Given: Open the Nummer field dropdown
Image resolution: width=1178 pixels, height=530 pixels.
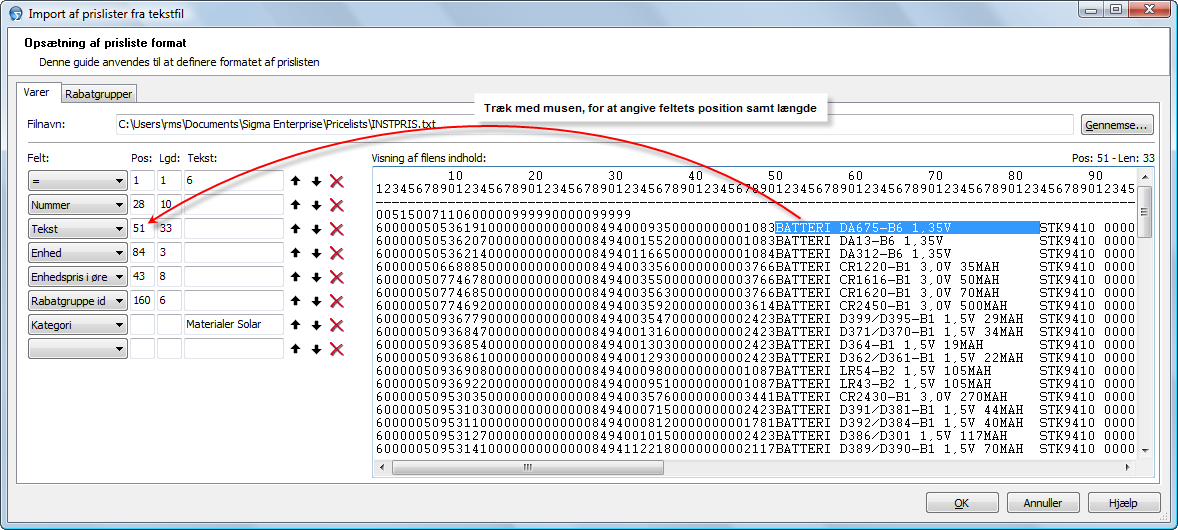Looking at the screenshot, I should click(x=77, y=205).
